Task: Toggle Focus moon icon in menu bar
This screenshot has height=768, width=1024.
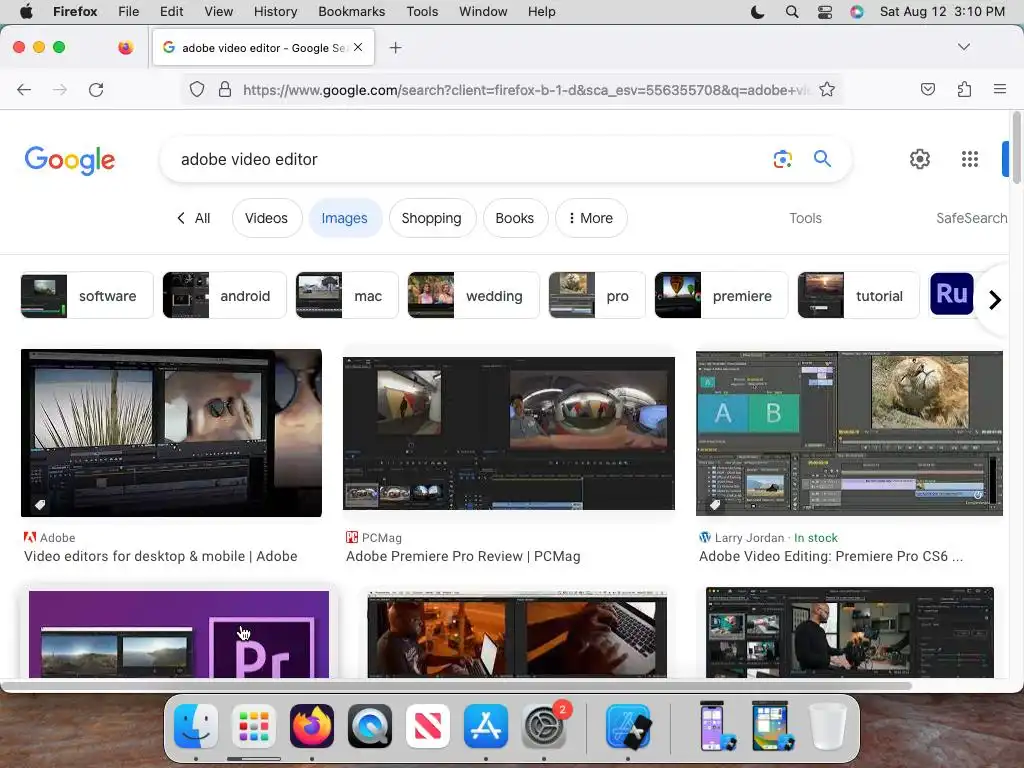Action: [x=758, y=12]
